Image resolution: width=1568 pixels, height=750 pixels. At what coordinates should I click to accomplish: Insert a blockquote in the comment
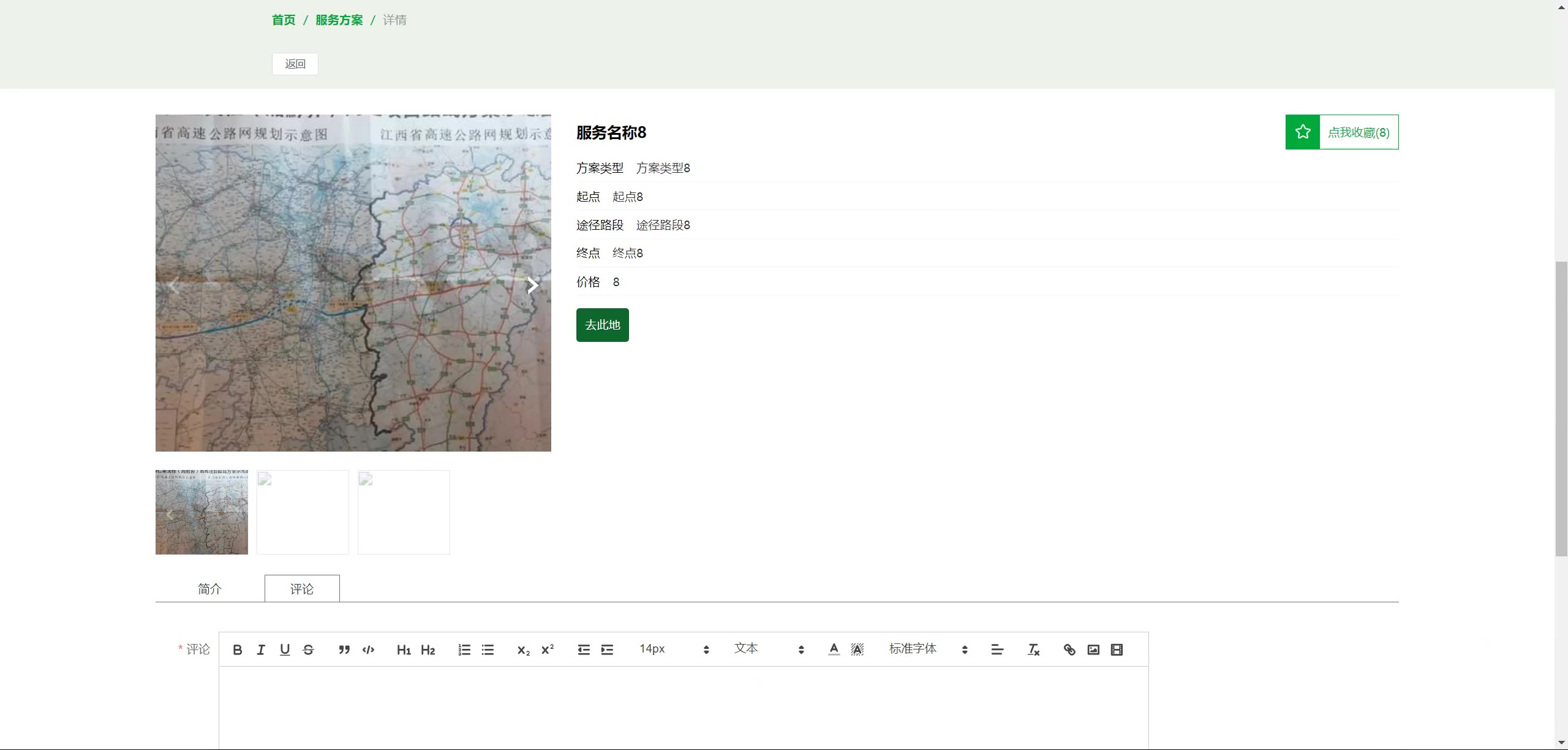point(344,650)
